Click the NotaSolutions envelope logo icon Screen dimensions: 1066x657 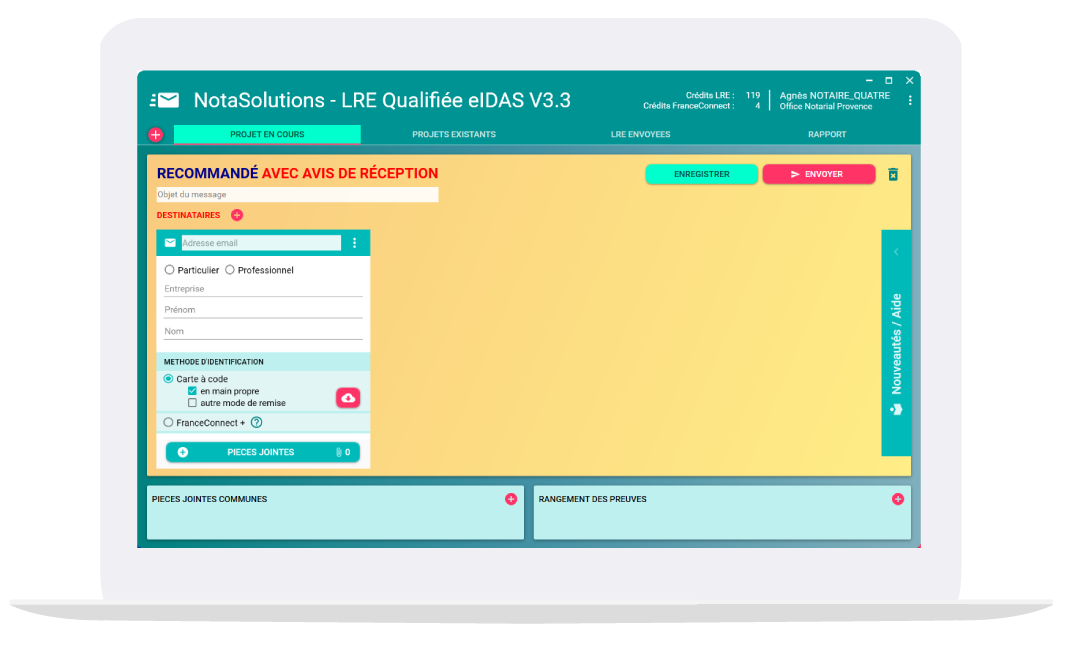[x=165, y=101]
